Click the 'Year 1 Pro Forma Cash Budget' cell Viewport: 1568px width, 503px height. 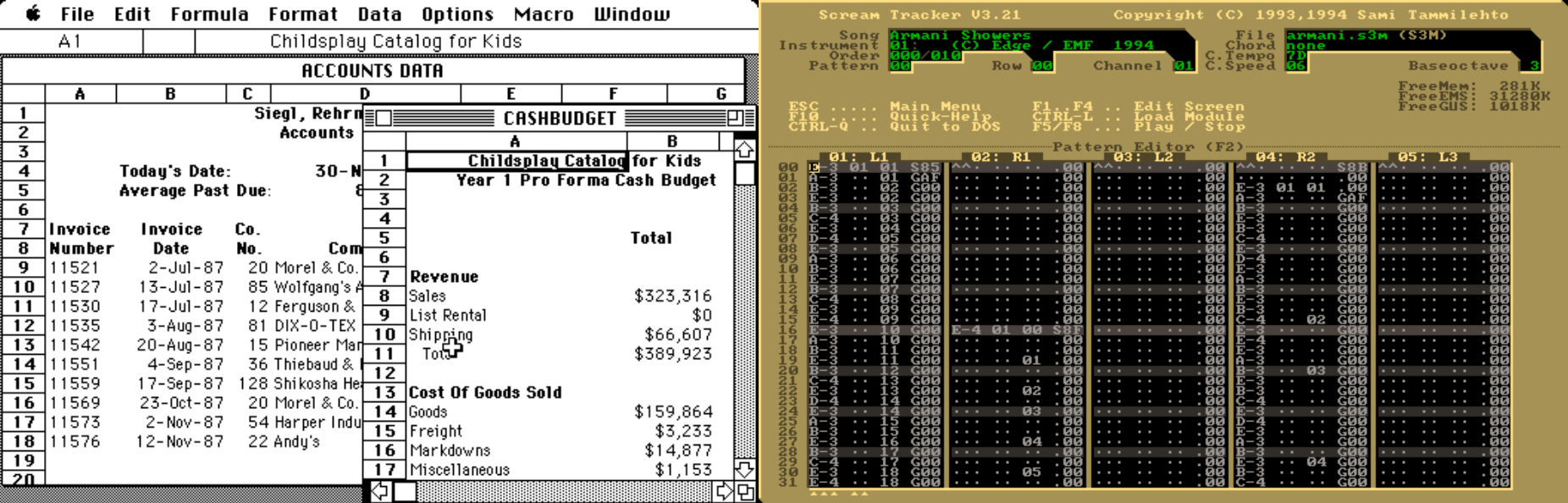(586, 180)
